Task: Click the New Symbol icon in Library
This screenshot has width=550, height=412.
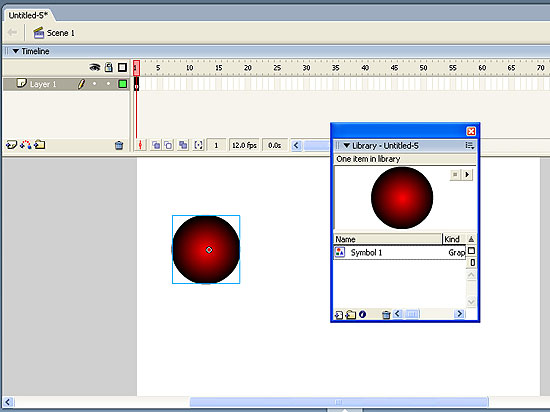Action: pos(339,315)
